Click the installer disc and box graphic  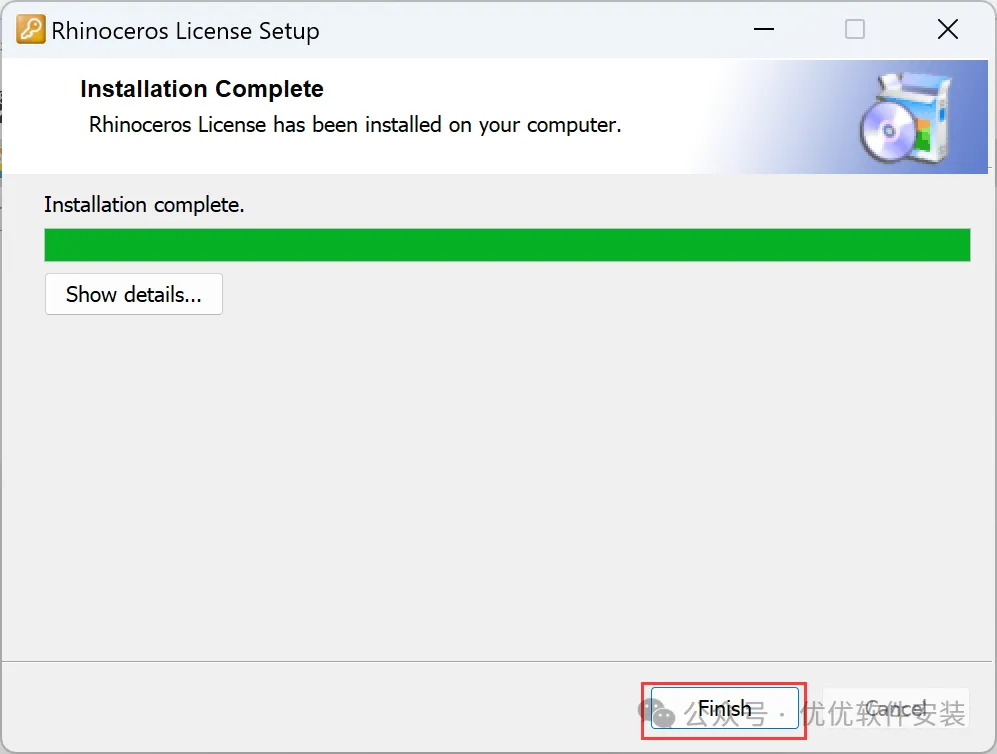click(905, 118)
